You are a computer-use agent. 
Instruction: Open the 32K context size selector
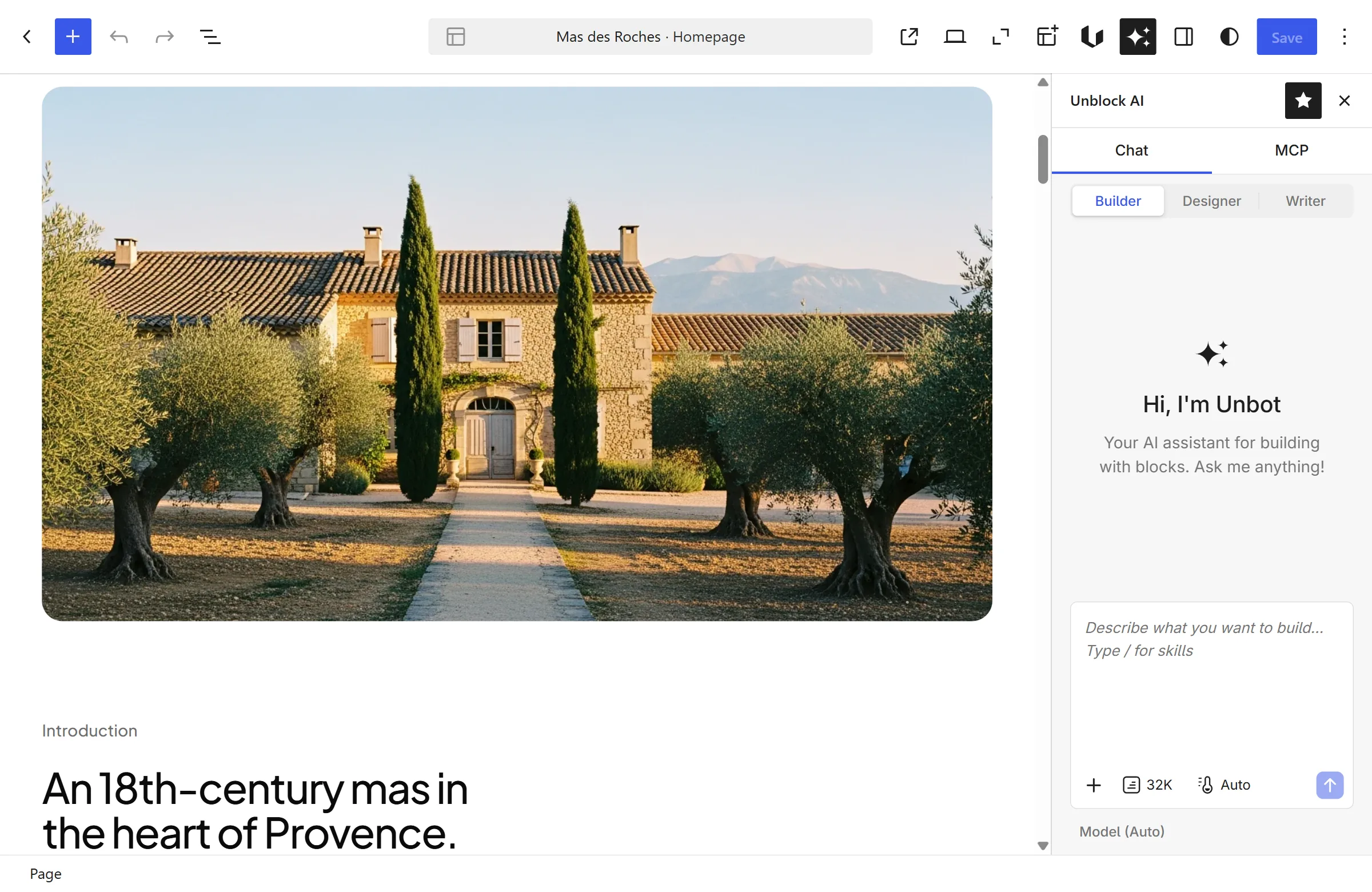1147,785
